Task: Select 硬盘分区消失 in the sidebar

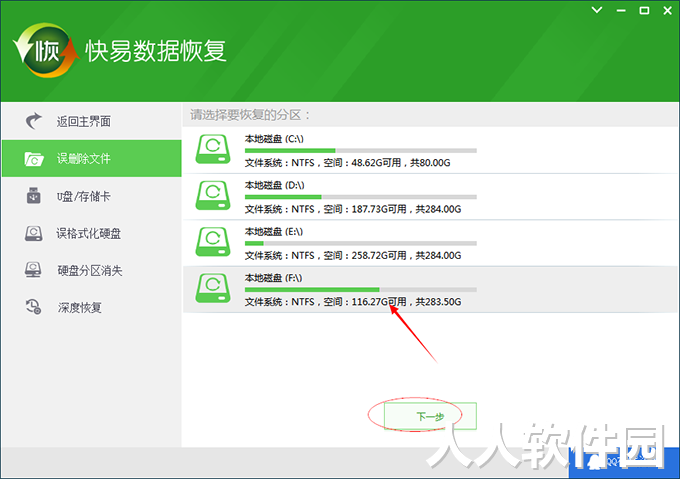Action: [92, 270]
